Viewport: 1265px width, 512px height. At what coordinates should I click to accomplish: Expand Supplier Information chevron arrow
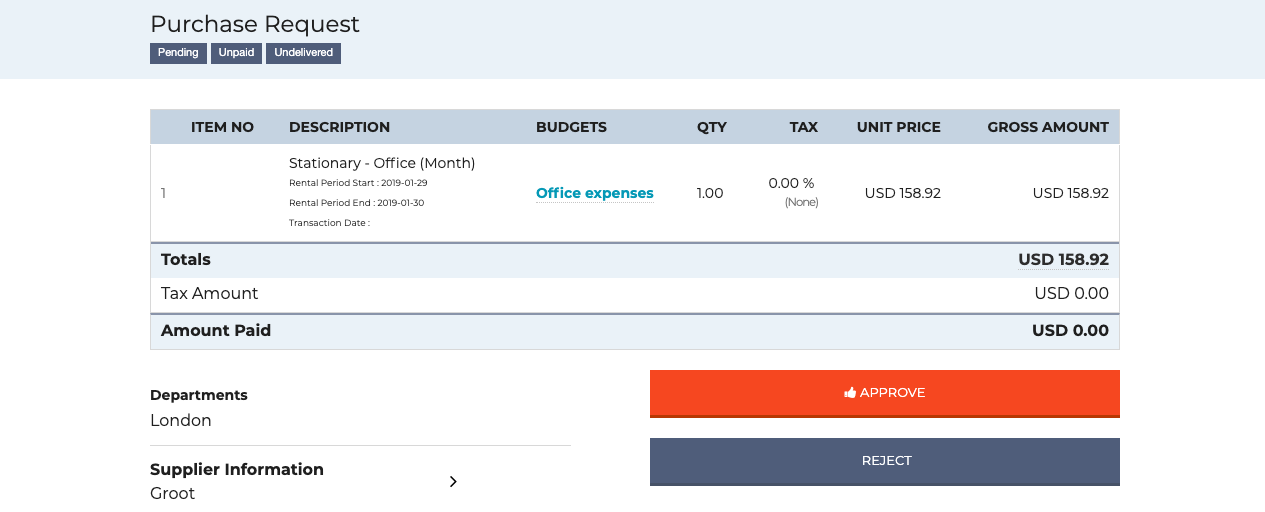453,481
